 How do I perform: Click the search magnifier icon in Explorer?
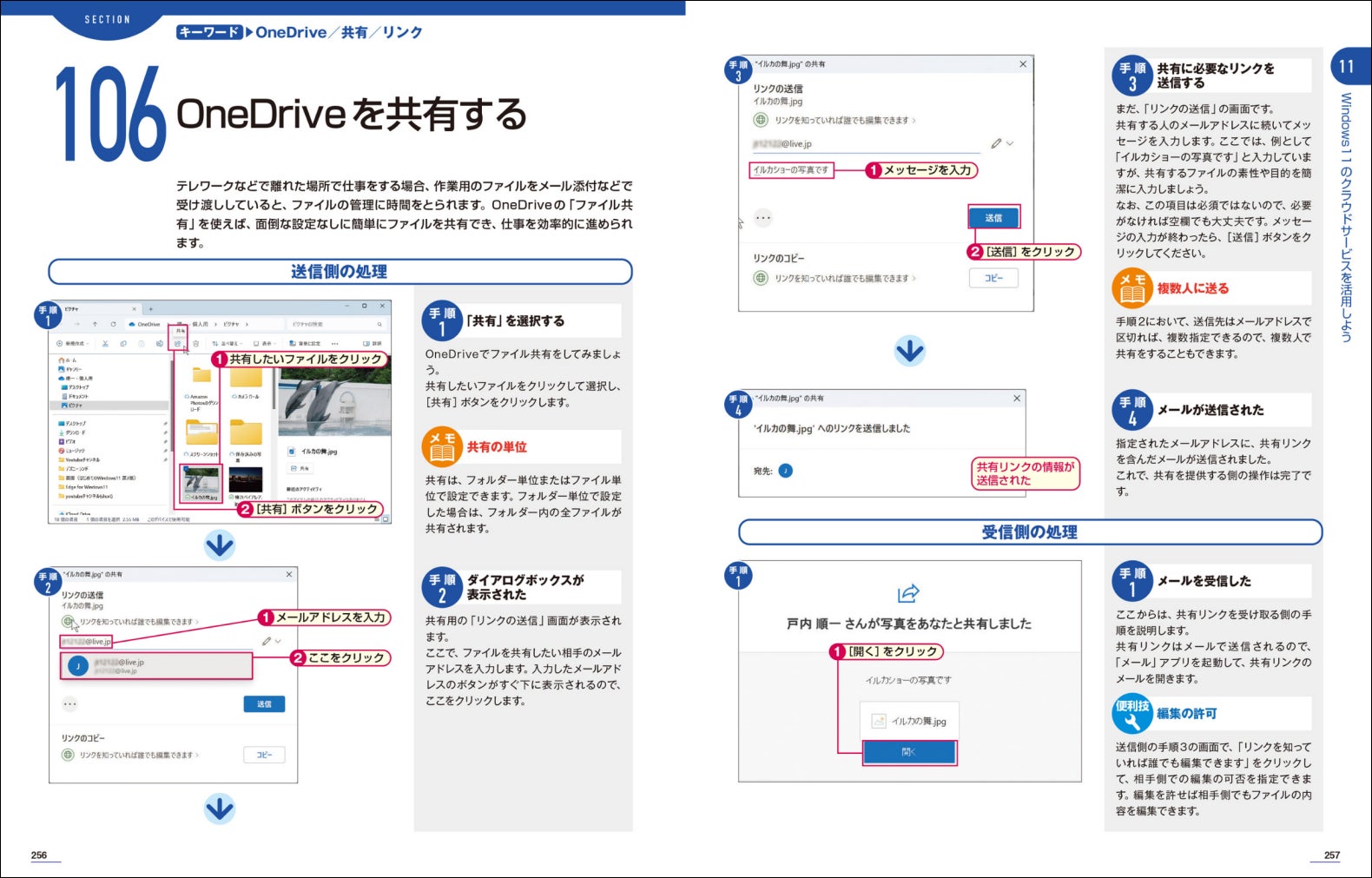click(379, 324)
